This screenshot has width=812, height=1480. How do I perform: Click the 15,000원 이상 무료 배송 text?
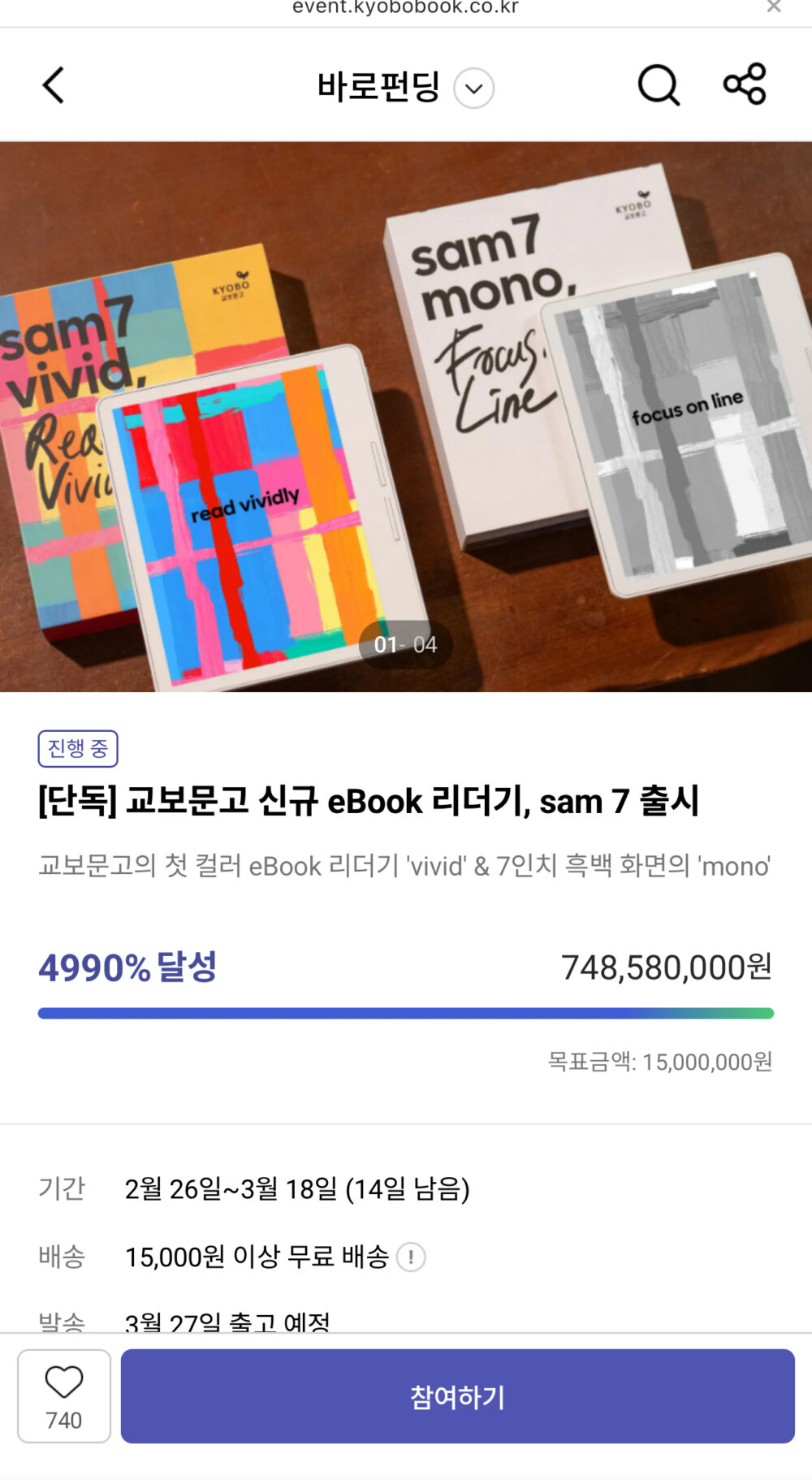pyautogui.click(x=257, y=1257)
